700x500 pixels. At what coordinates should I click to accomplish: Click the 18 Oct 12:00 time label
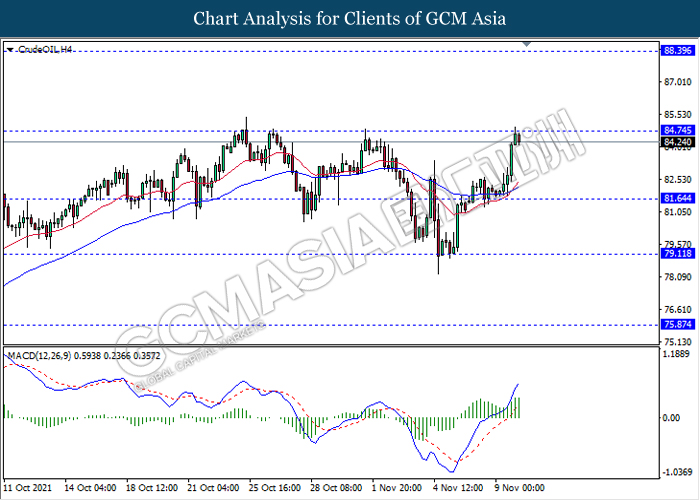point(152,488)
